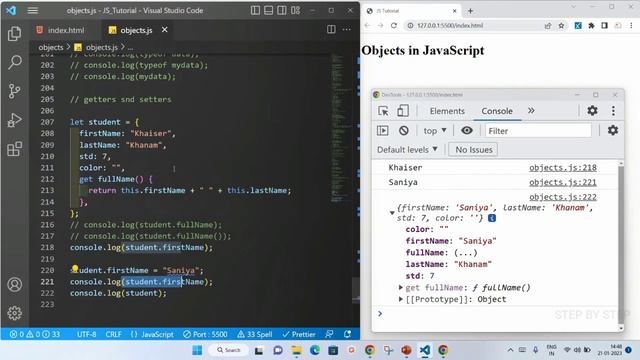Open a new Chrome tab

(x=470, y=11)
